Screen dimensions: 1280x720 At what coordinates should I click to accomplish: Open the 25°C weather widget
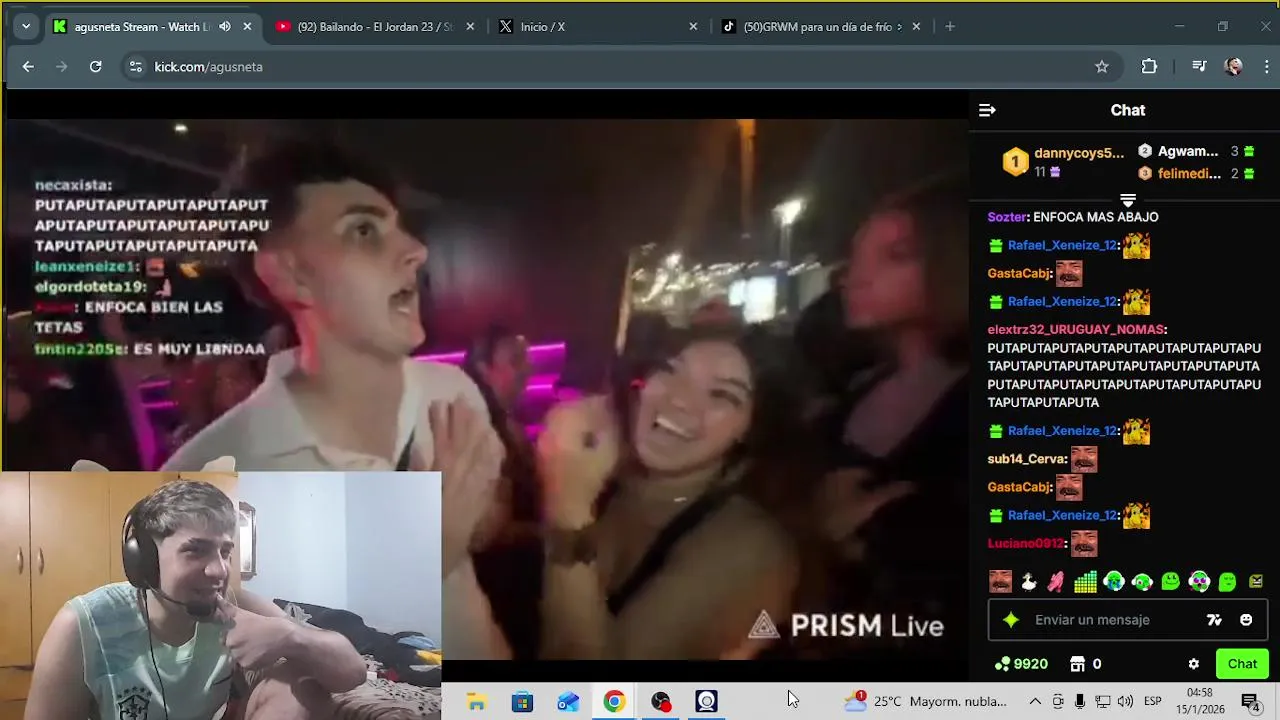[x=925, y=702]
